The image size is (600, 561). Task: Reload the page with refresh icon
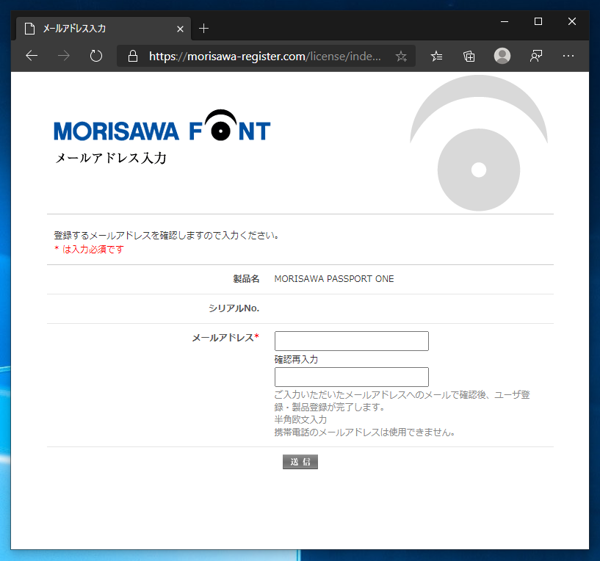(96, 56)
